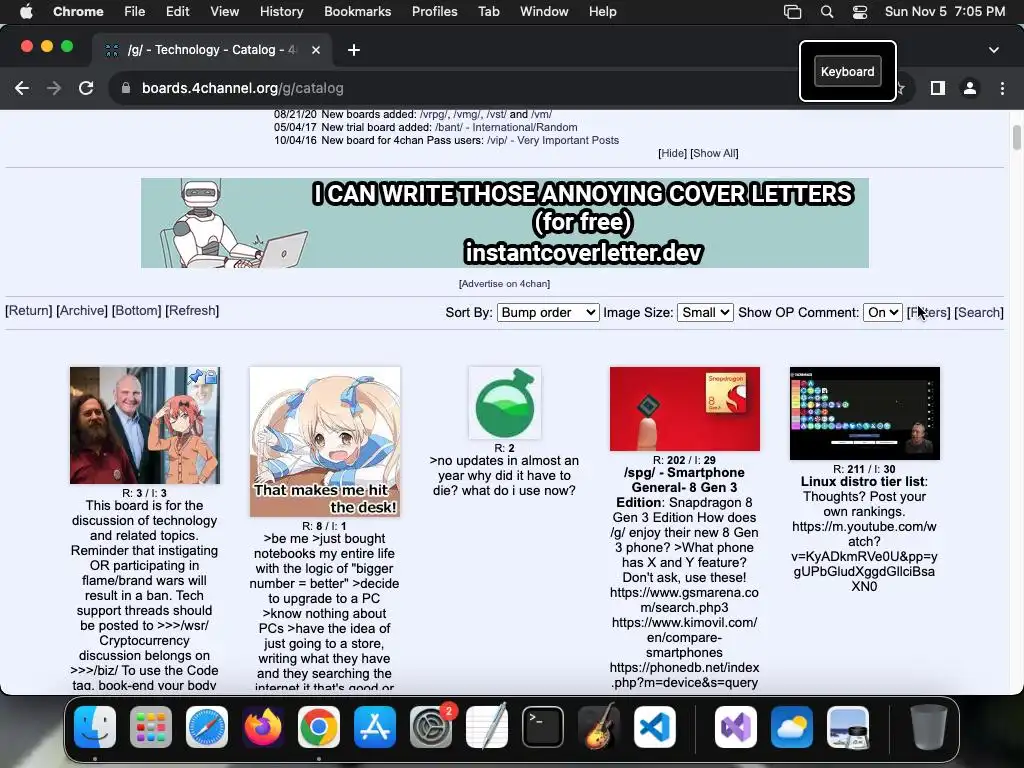The width and height of the screenshot is (1024, 768).
Task: Launch Firefox from the dock
Action: click(263, 727)
